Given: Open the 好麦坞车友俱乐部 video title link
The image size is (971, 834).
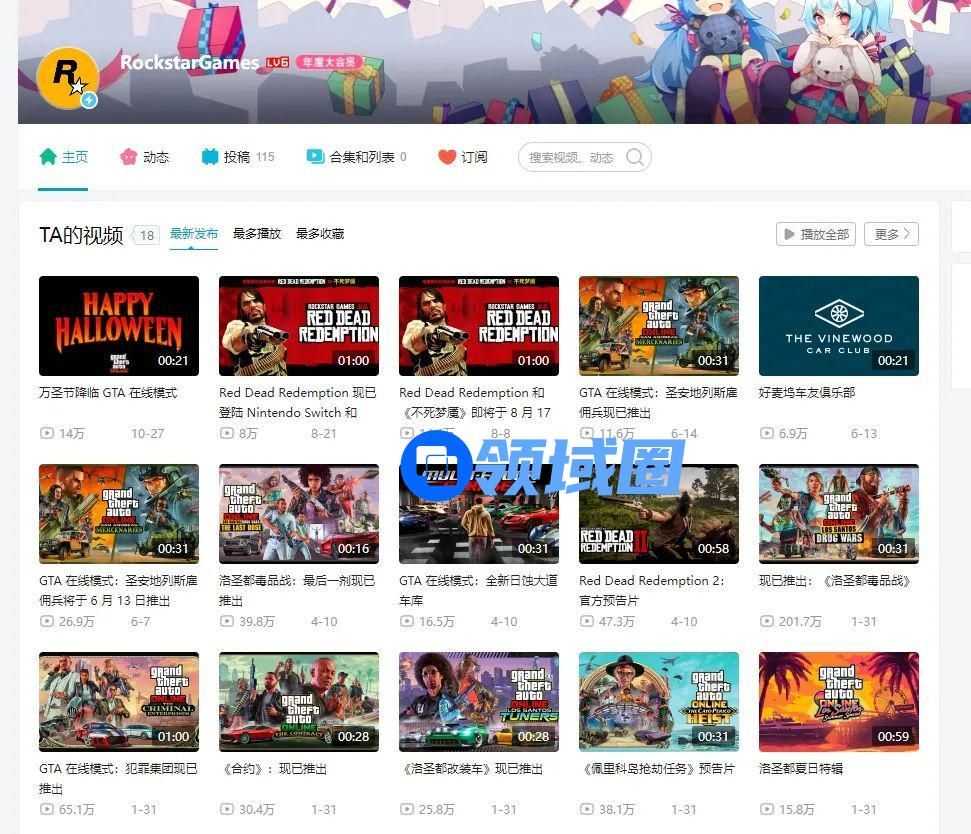Looking at the screenshot, I should [x=807, y=393].
